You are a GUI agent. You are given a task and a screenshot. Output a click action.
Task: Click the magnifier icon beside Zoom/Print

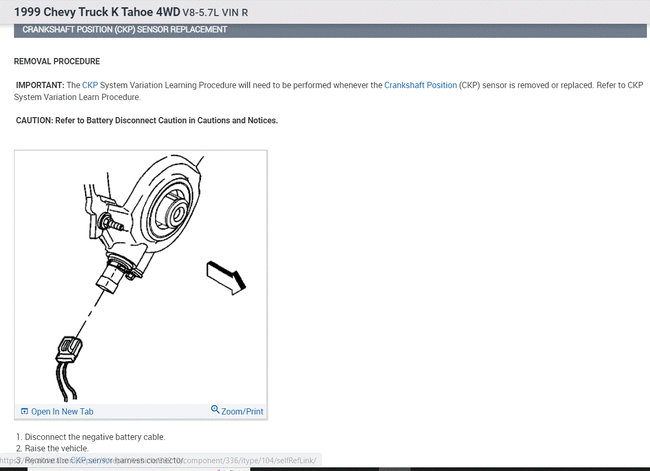pos(215,410)
